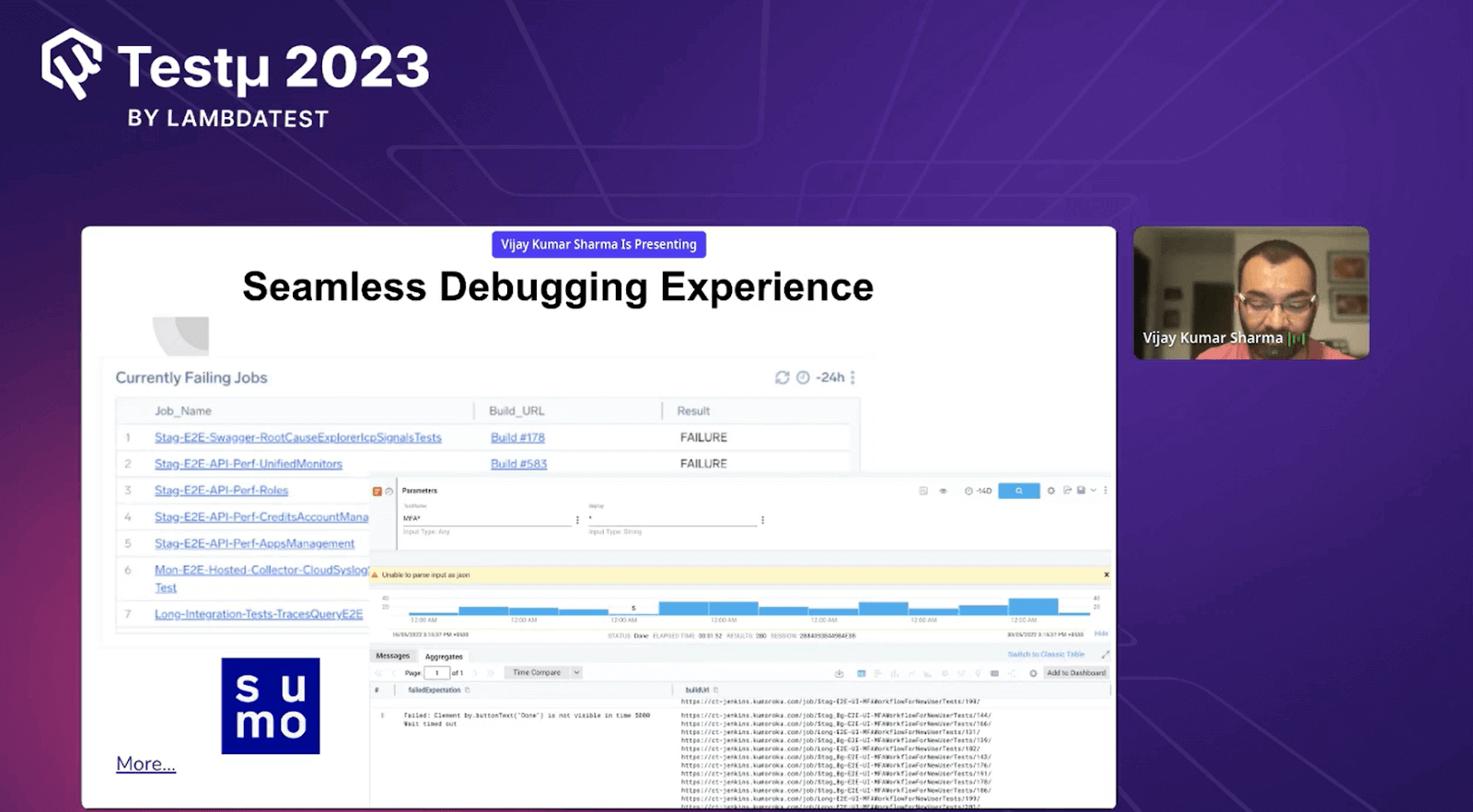
Task: Open the Build #583 link
Action: click(x=518, y=464)
